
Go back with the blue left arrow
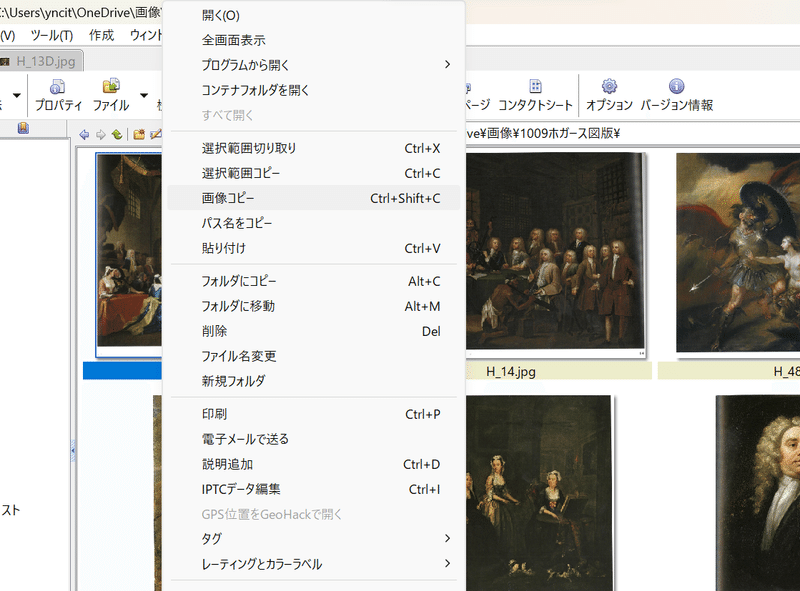[84, 134]
